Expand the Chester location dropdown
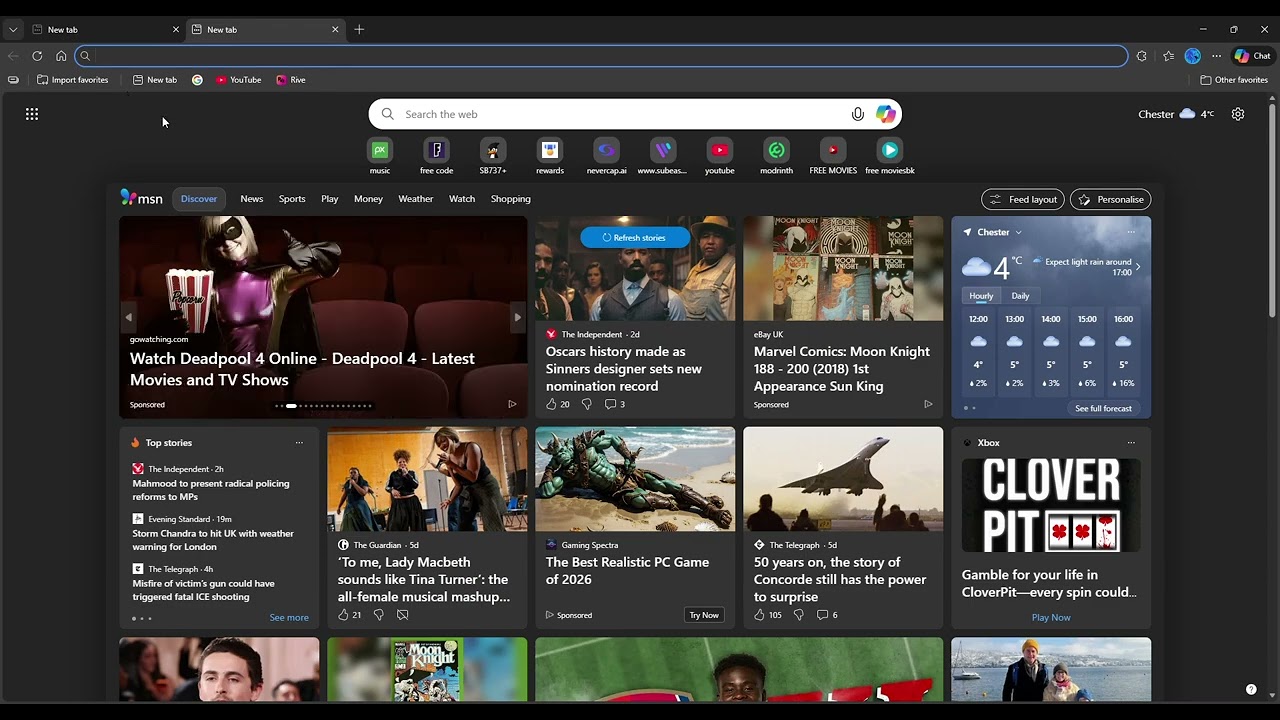This screenshot has width=1280, height=720. 1018,232
